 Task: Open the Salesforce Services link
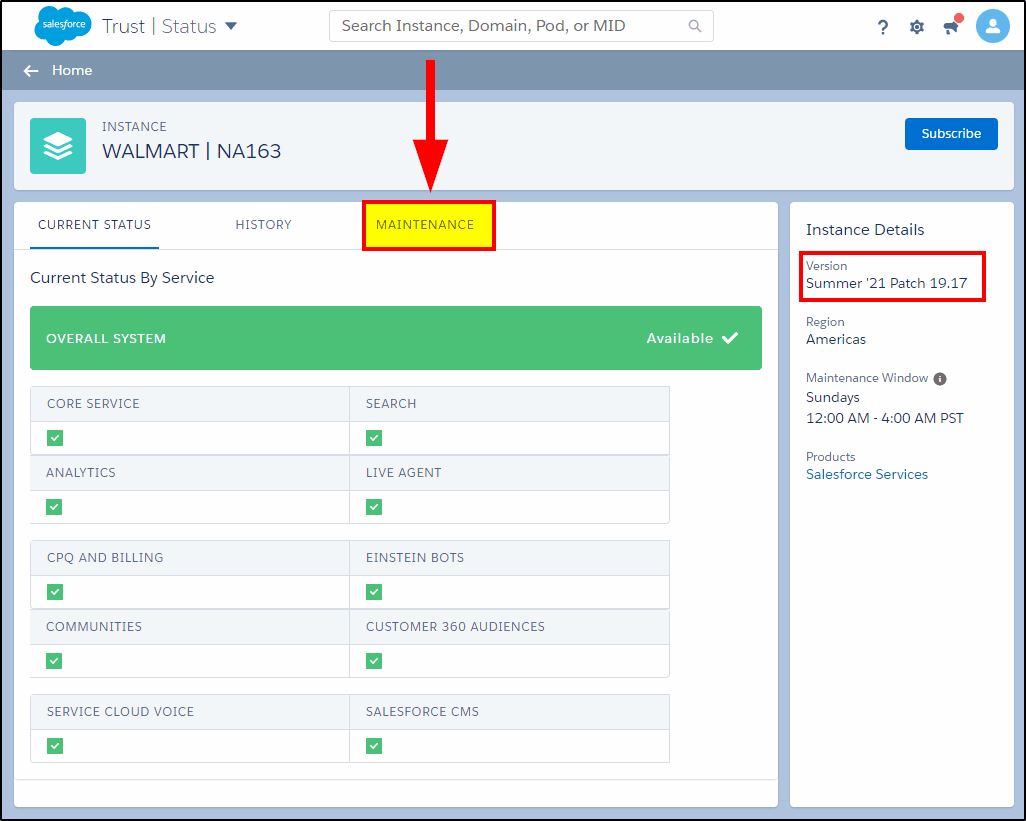pos(866,474)
